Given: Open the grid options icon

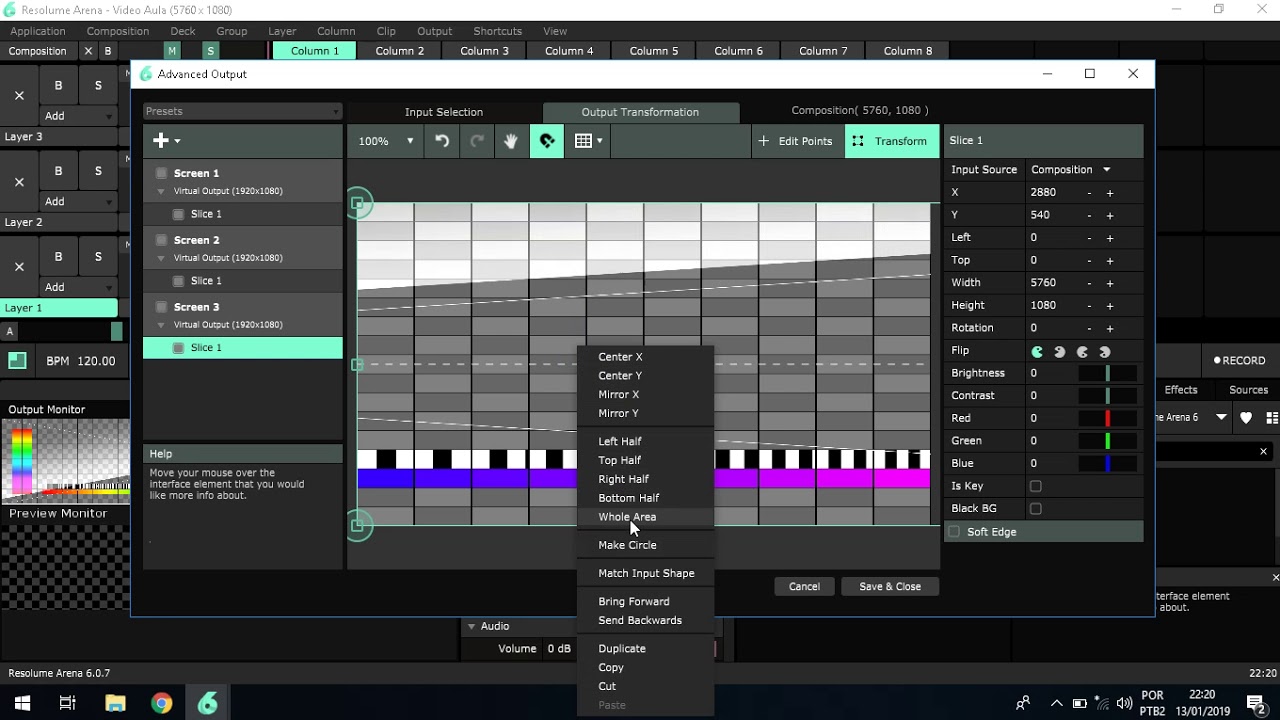Looking at the screenshot, I should [x=588, y=141].
